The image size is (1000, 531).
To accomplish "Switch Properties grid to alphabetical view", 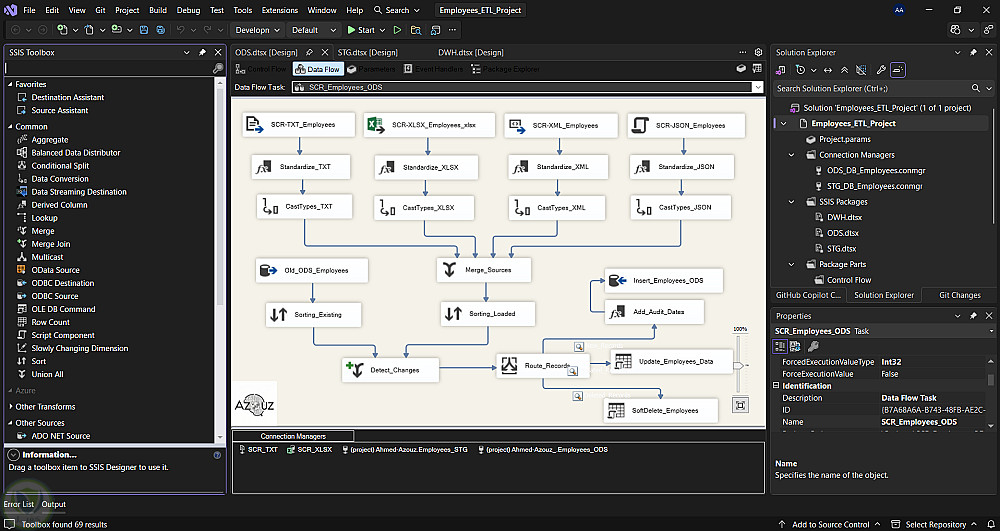I will point(795,347).
